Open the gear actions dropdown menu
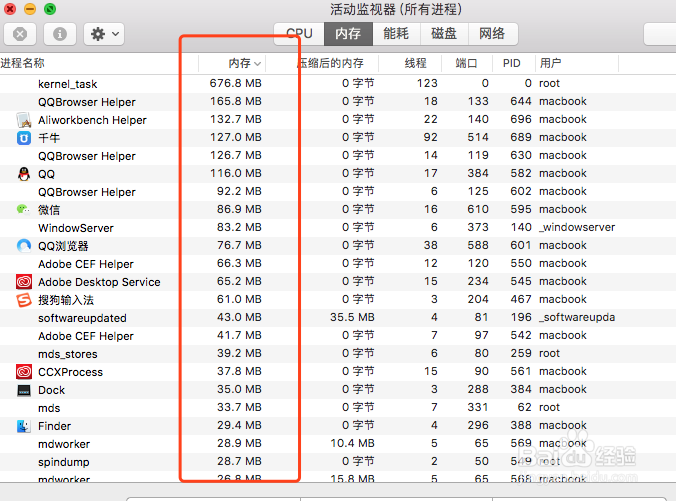 [x=104, y=34]
